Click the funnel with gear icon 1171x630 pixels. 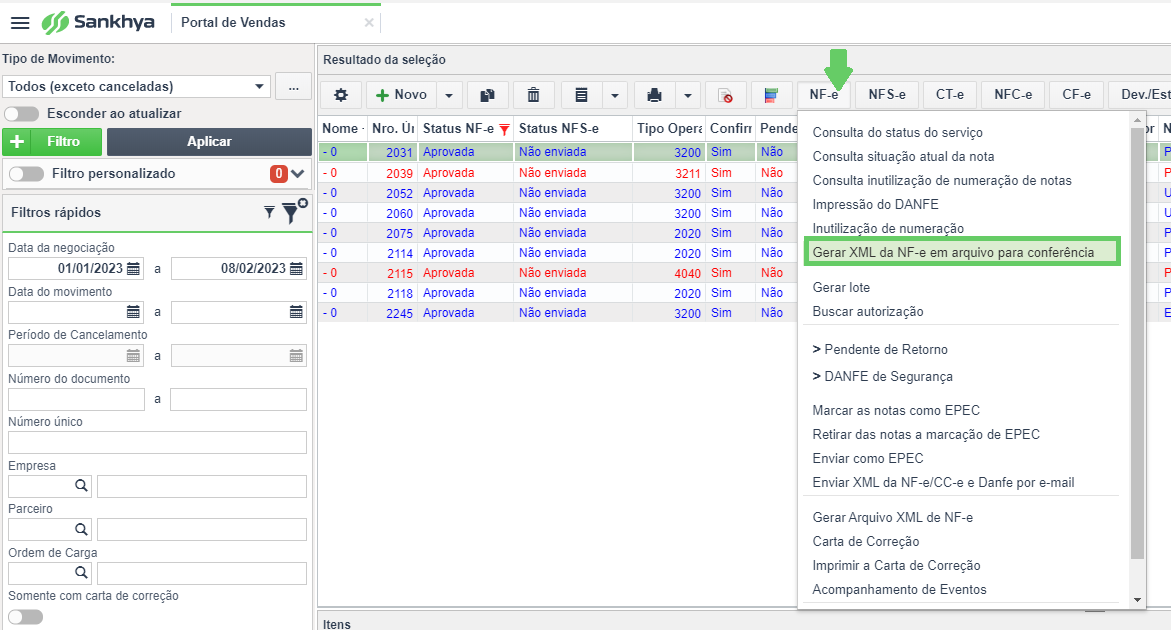293,212
